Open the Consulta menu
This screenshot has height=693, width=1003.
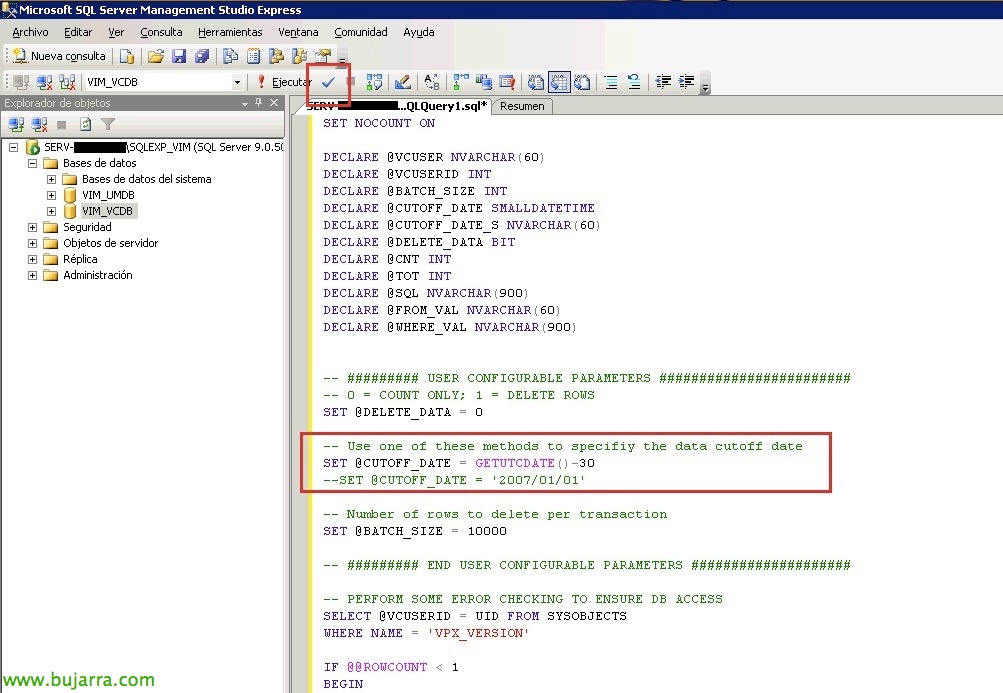161,32
